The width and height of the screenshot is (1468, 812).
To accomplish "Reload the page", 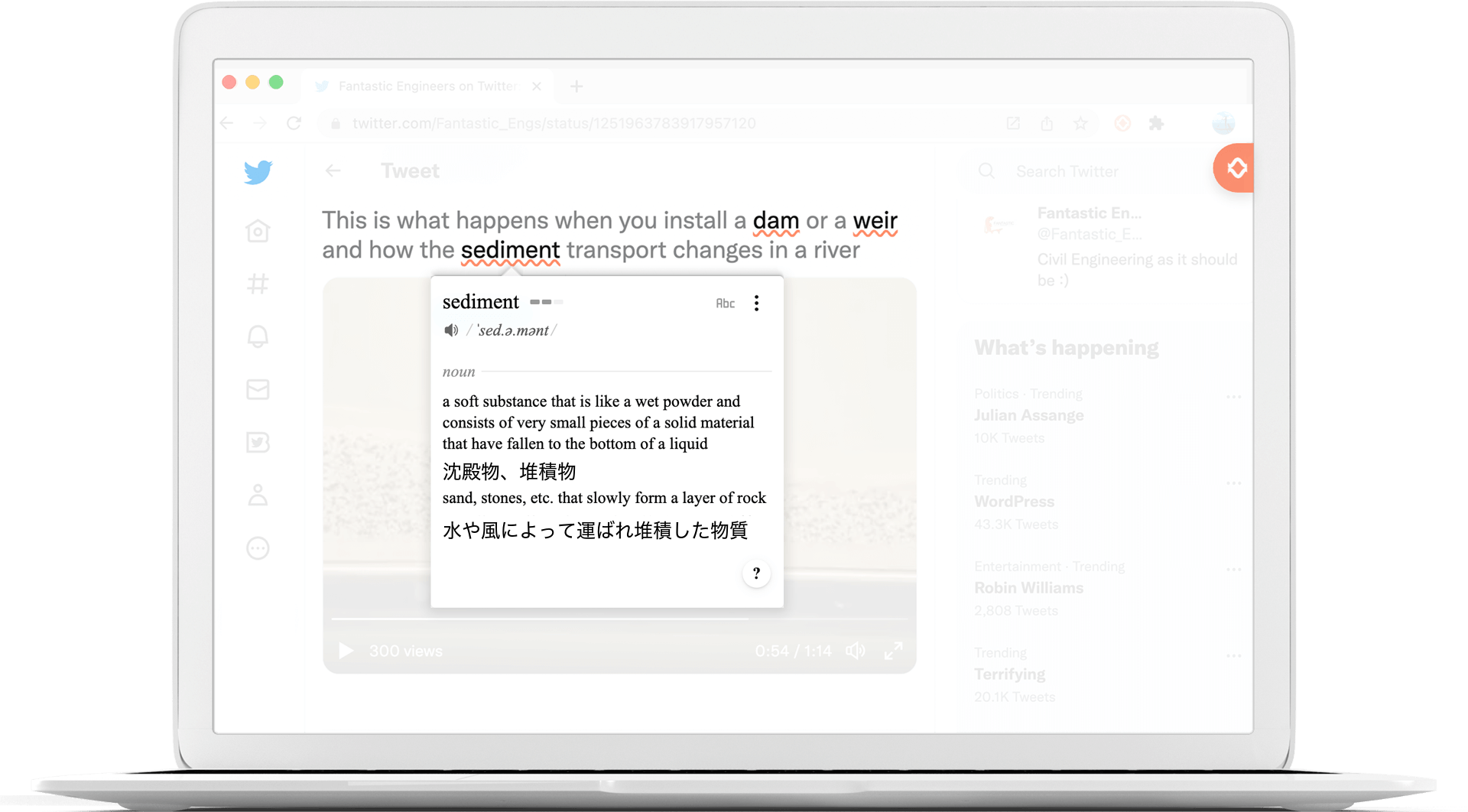I will coord(294,123).
